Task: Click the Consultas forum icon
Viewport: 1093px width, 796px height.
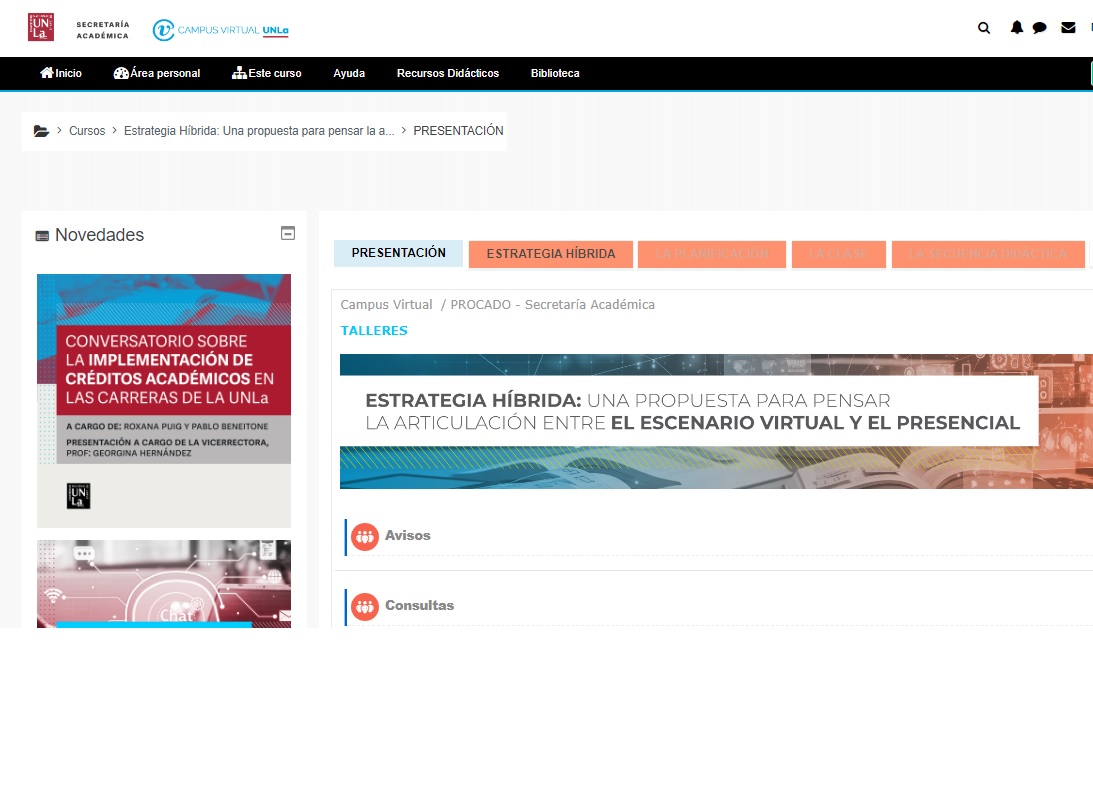Action: tap(365, 606)
